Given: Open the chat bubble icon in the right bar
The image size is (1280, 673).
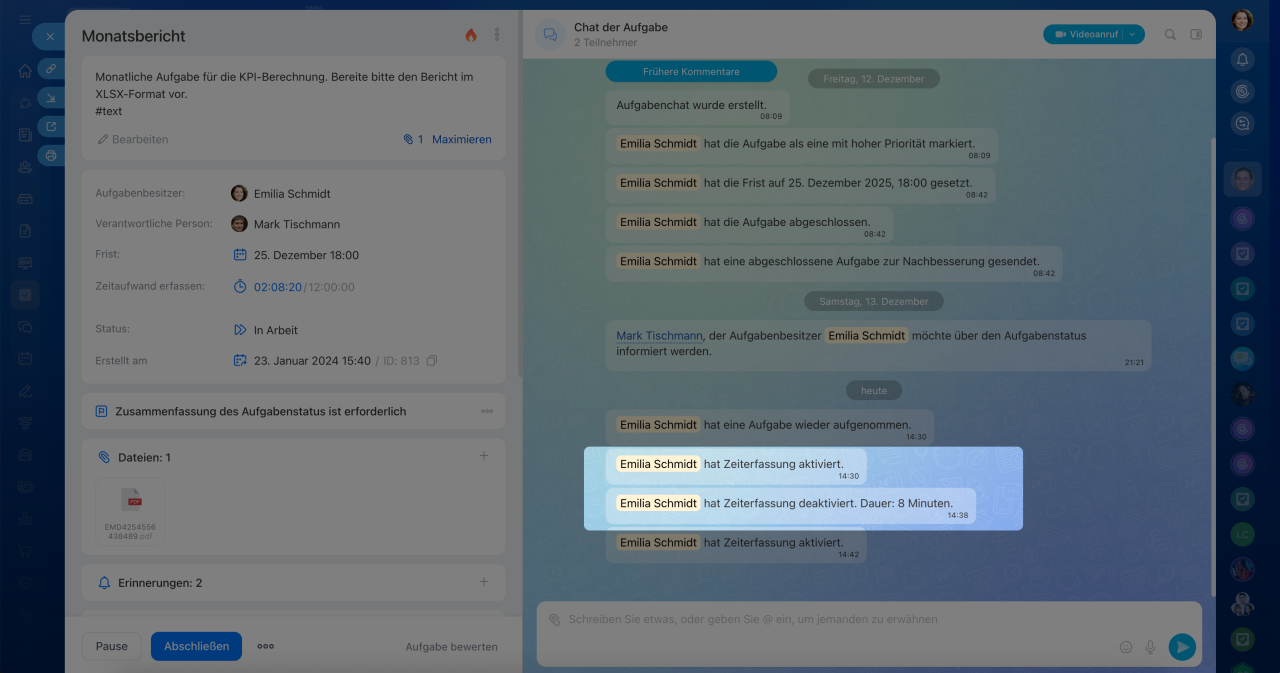Looking at the screenshot, I should click(1242, 124).
